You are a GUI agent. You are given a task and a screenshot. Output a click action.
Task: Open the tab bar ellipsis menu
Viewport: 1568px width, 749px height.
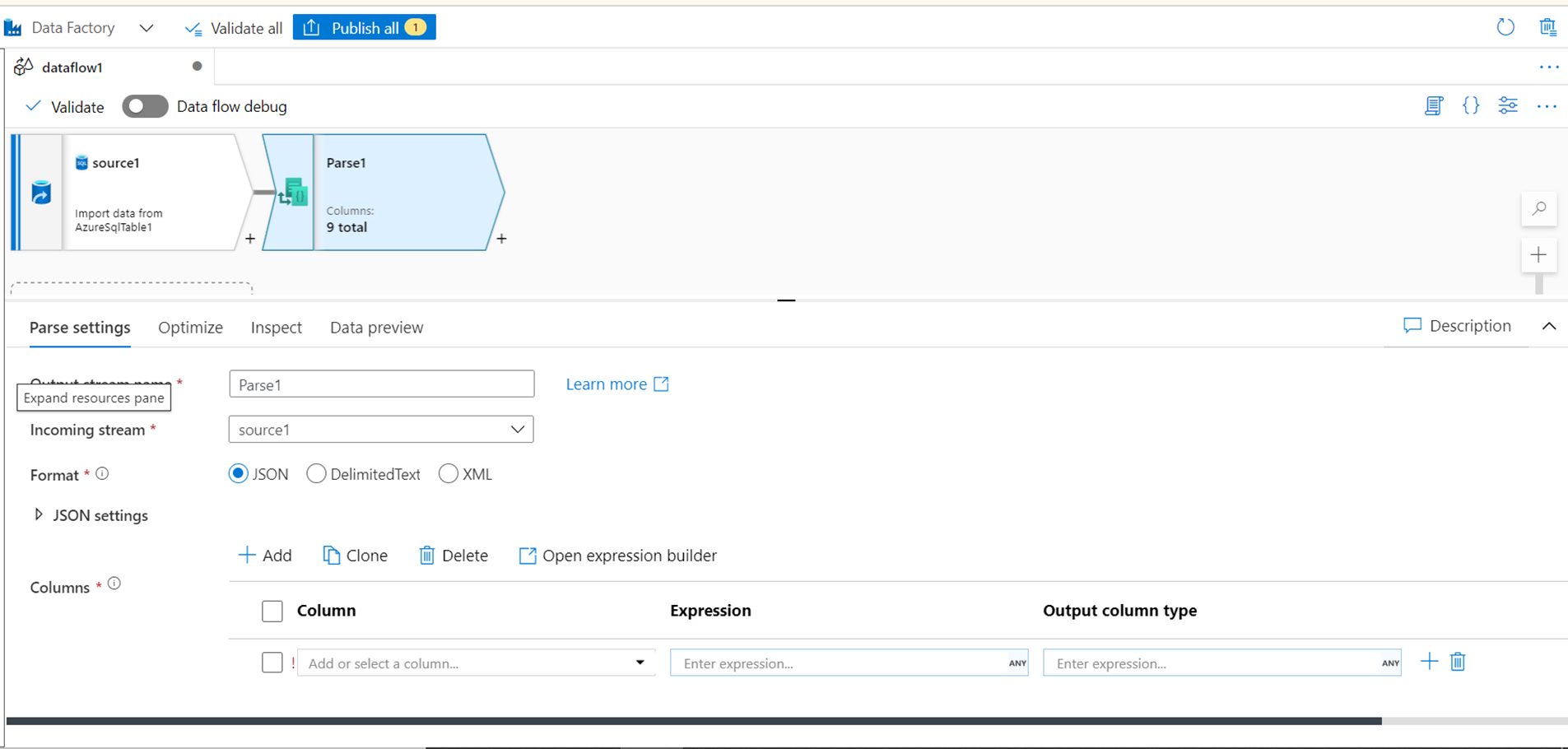click(x=1548, y=67)
